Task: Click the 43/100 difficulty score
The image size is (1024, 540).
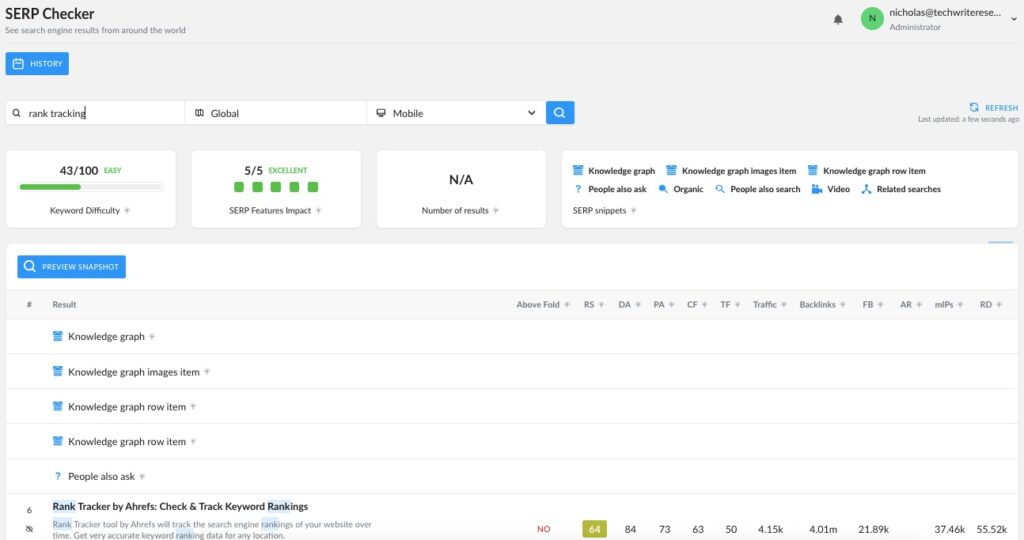Action: [x=78, y=170]
